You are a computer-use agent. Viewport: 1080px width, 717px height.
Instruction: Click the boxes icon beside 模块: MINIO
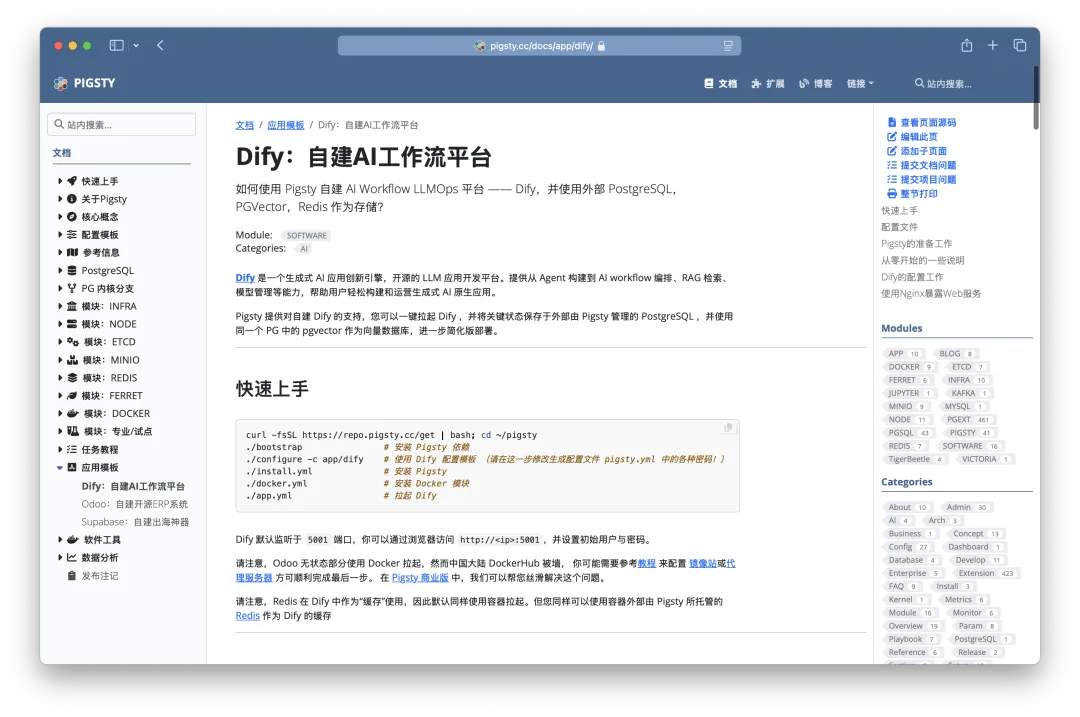click(x=72, y=360)
